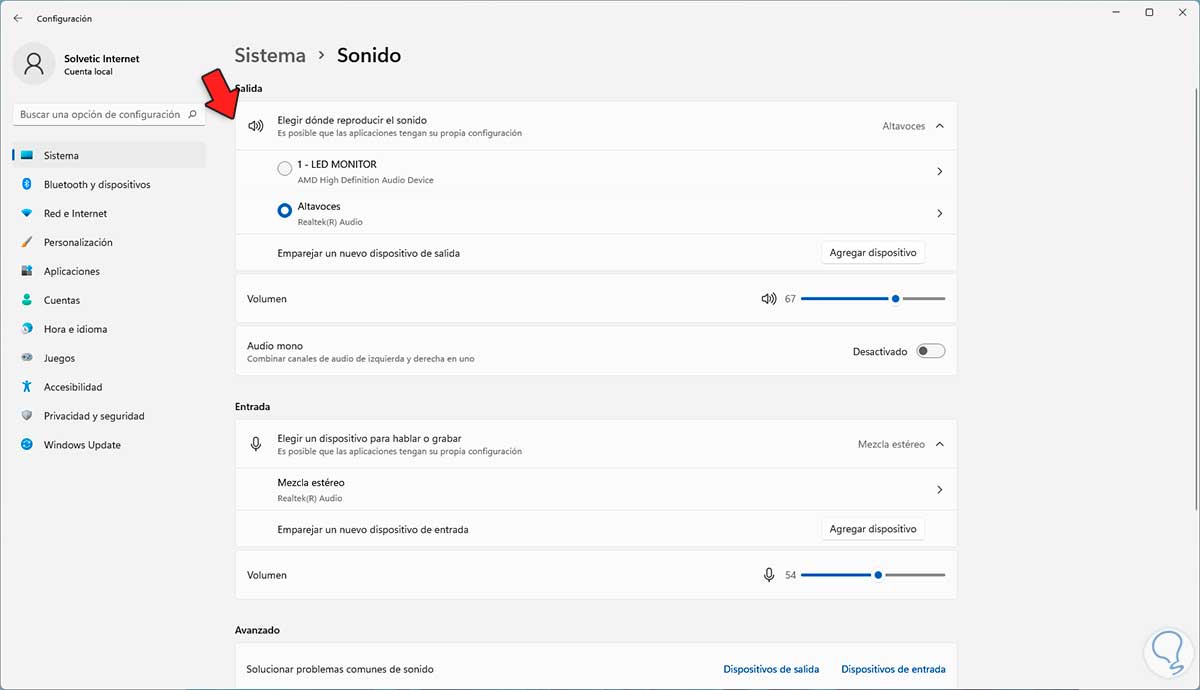Go to Windows Update section

(x=82, y=445)
